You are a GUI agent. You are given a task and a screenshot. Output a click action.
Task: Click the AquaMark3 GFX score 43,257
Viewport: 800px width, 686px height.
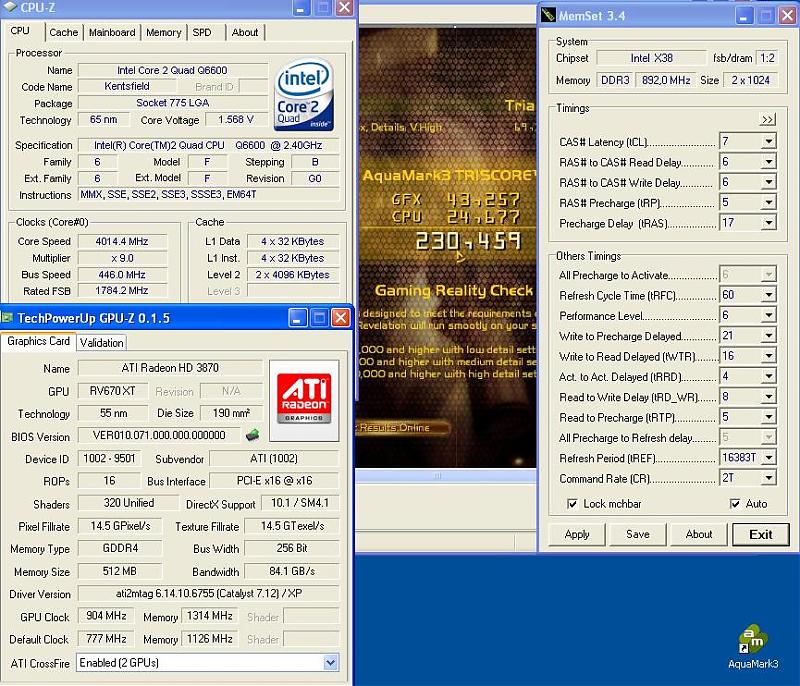483,199
